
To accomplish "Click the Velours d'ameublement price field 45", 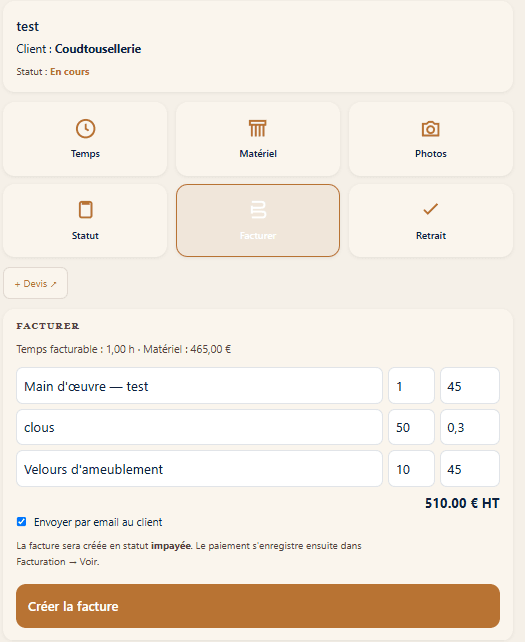I will (x=470, y=469).
